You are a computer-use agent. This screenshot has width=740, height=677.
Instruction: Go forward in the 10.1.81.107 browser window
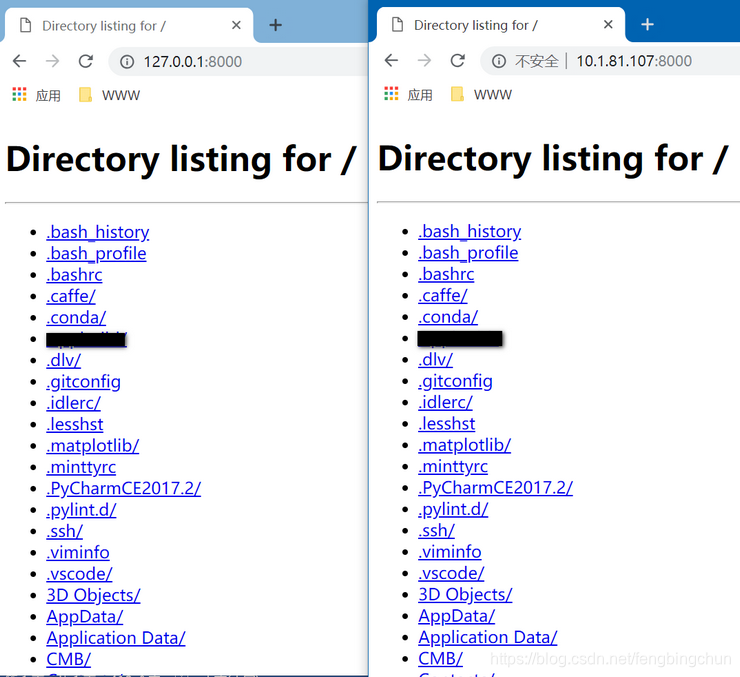point(424,60)
